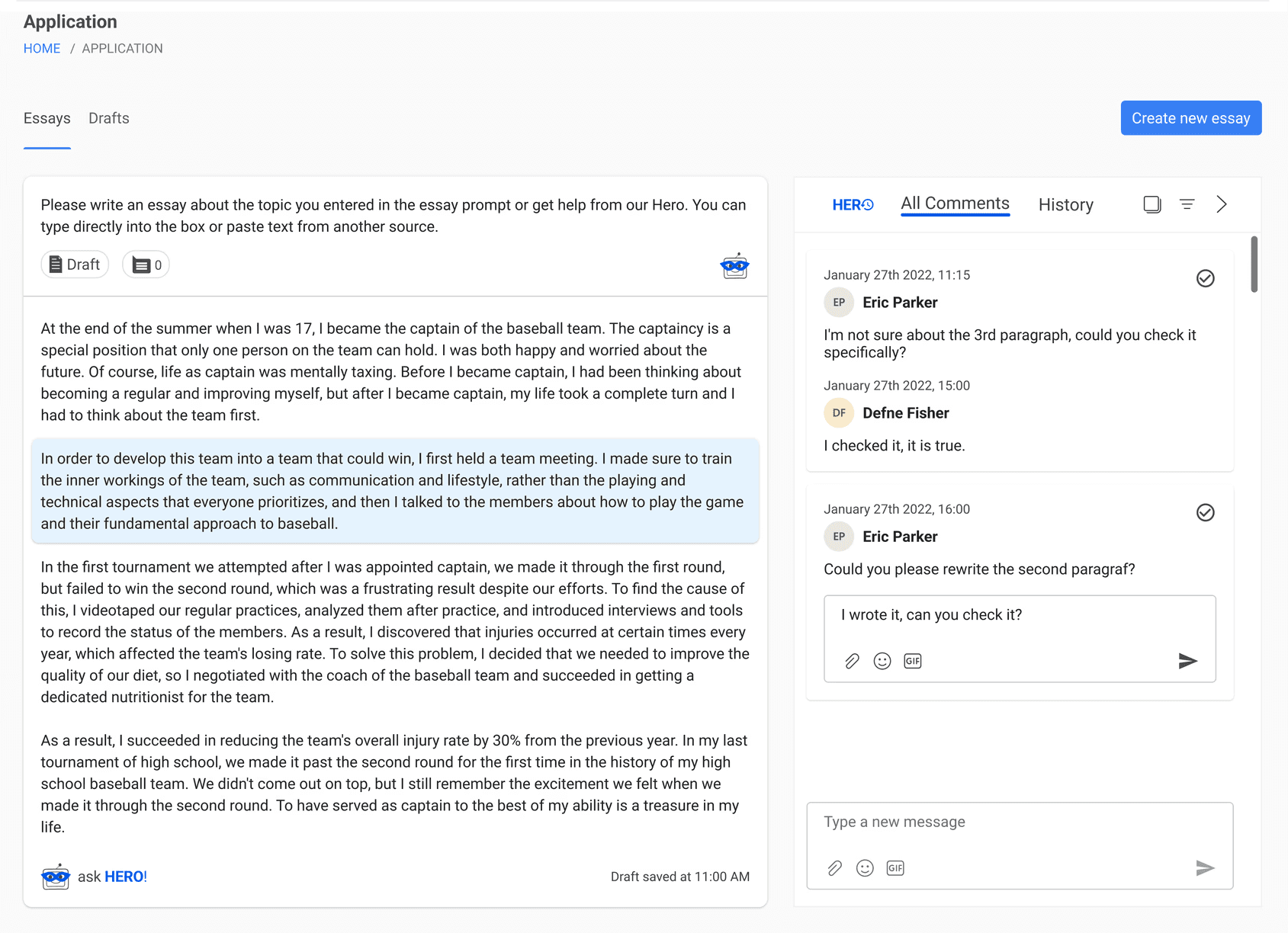Resolve the 16:00 Eric Parker comment thread
This screenshot has width=1288, height=933.
(x=1206, y=512)
